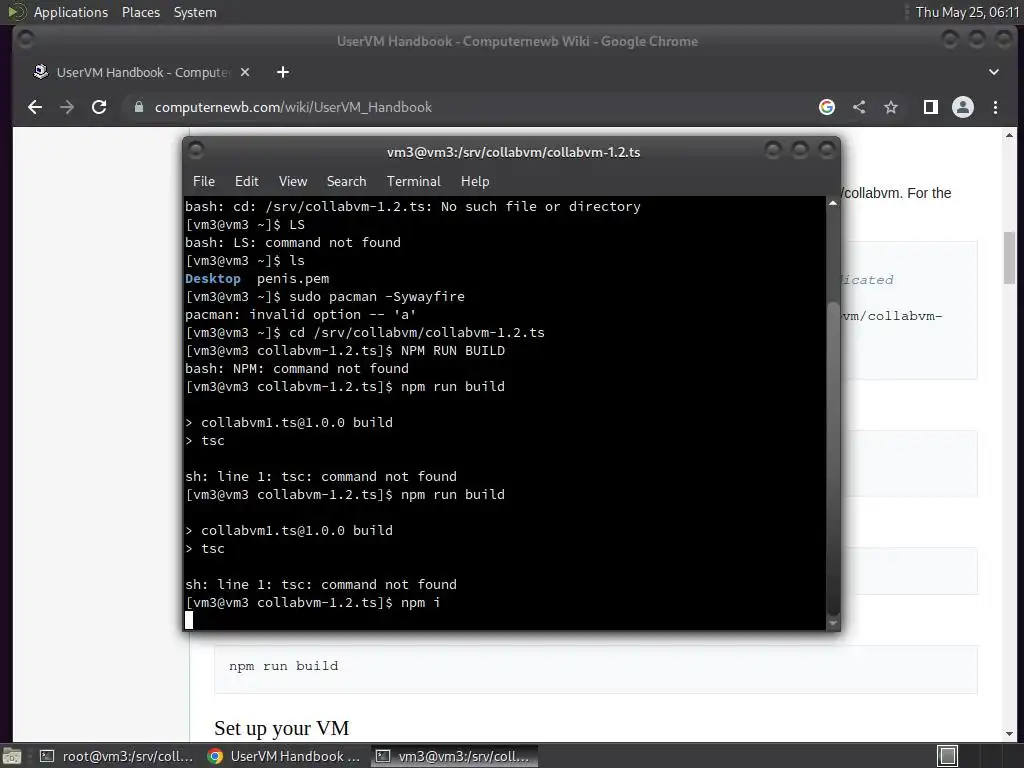Close the UserVM Handbook tab
Screen dimensions: 1024x768
click(245, 72)
